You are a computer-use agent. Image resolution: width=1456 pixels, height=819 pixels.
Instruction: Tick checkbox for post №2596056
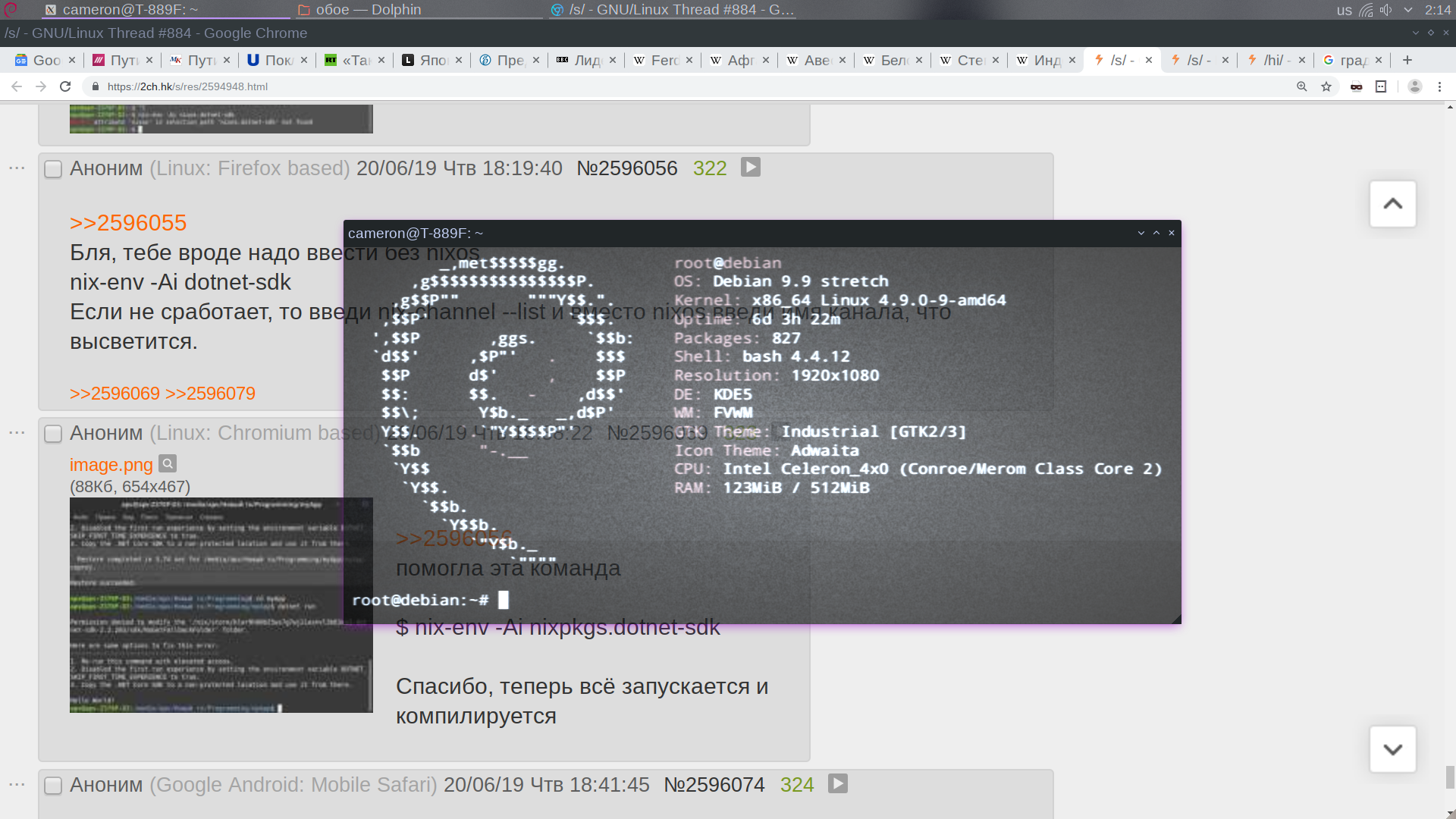[53, 169]
